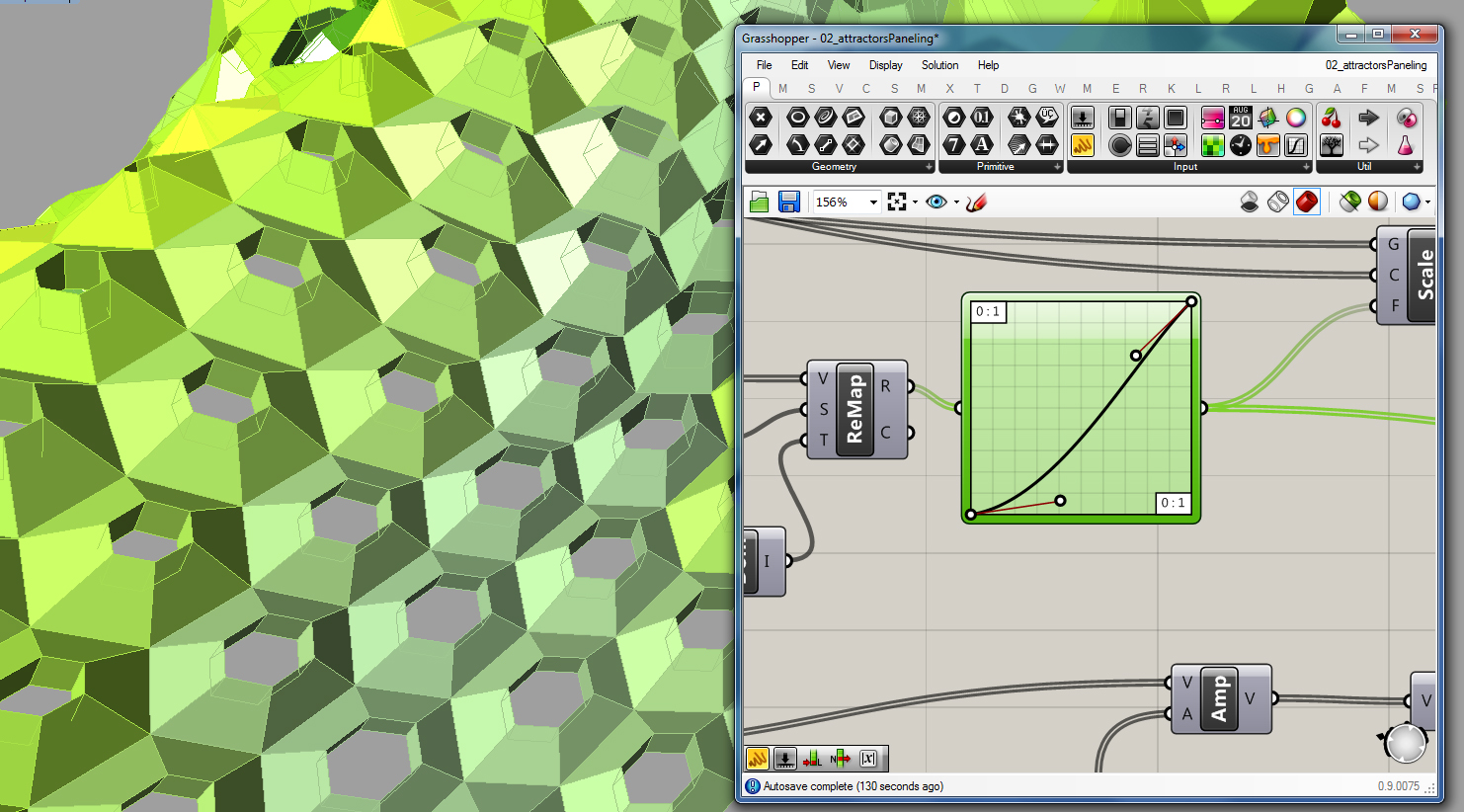The width and height of the screenshot is (1464, 812).
Task: Open the Solution menu
Action: point(939,65)
